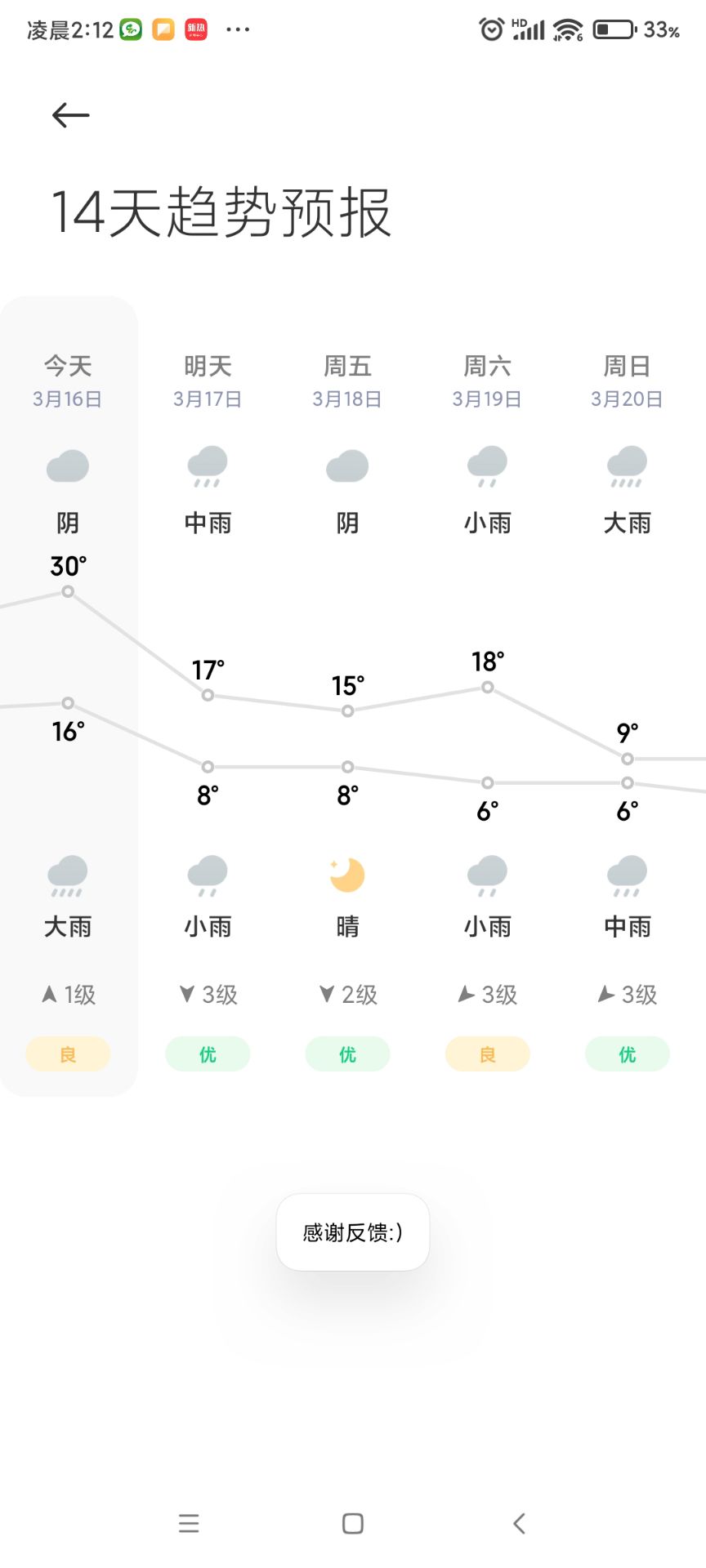Image resolution: width=706 pixels, height=1568 pixels.
Task: Tap today's 良 air quality badge
Action: (x=68, y=1053)
